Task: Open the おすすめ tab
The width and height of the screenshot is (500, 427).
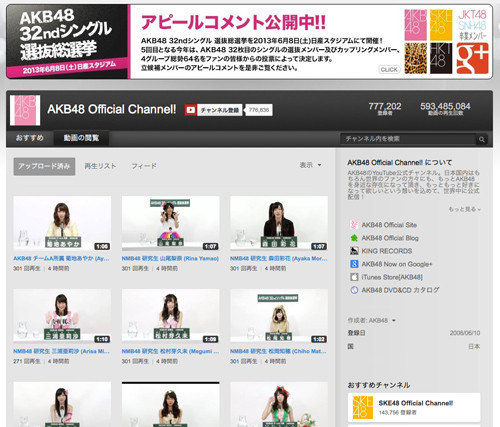Action: (30, 138)
